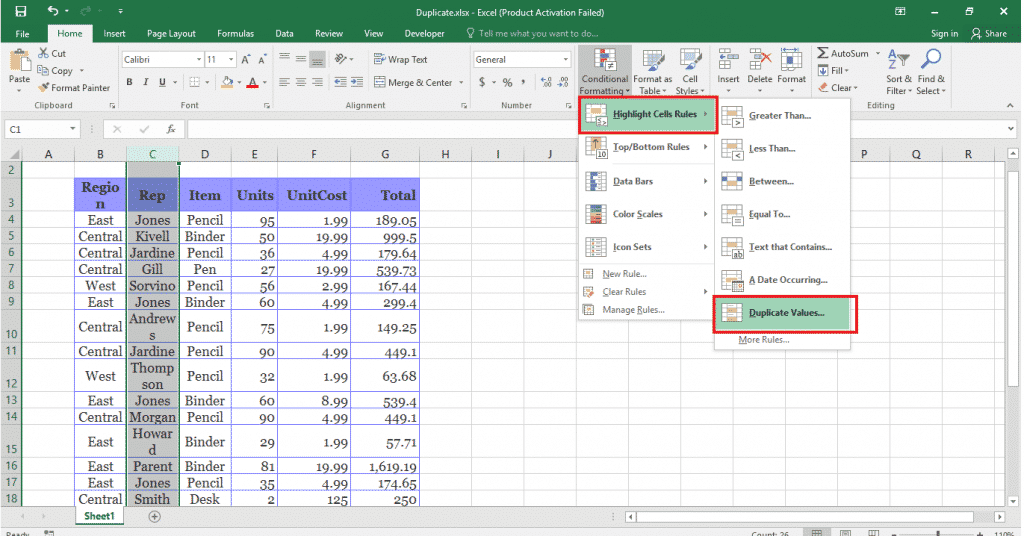1024x536 pixels.
Task: Open the Name Box dropdown arrow
Action: 72,129
